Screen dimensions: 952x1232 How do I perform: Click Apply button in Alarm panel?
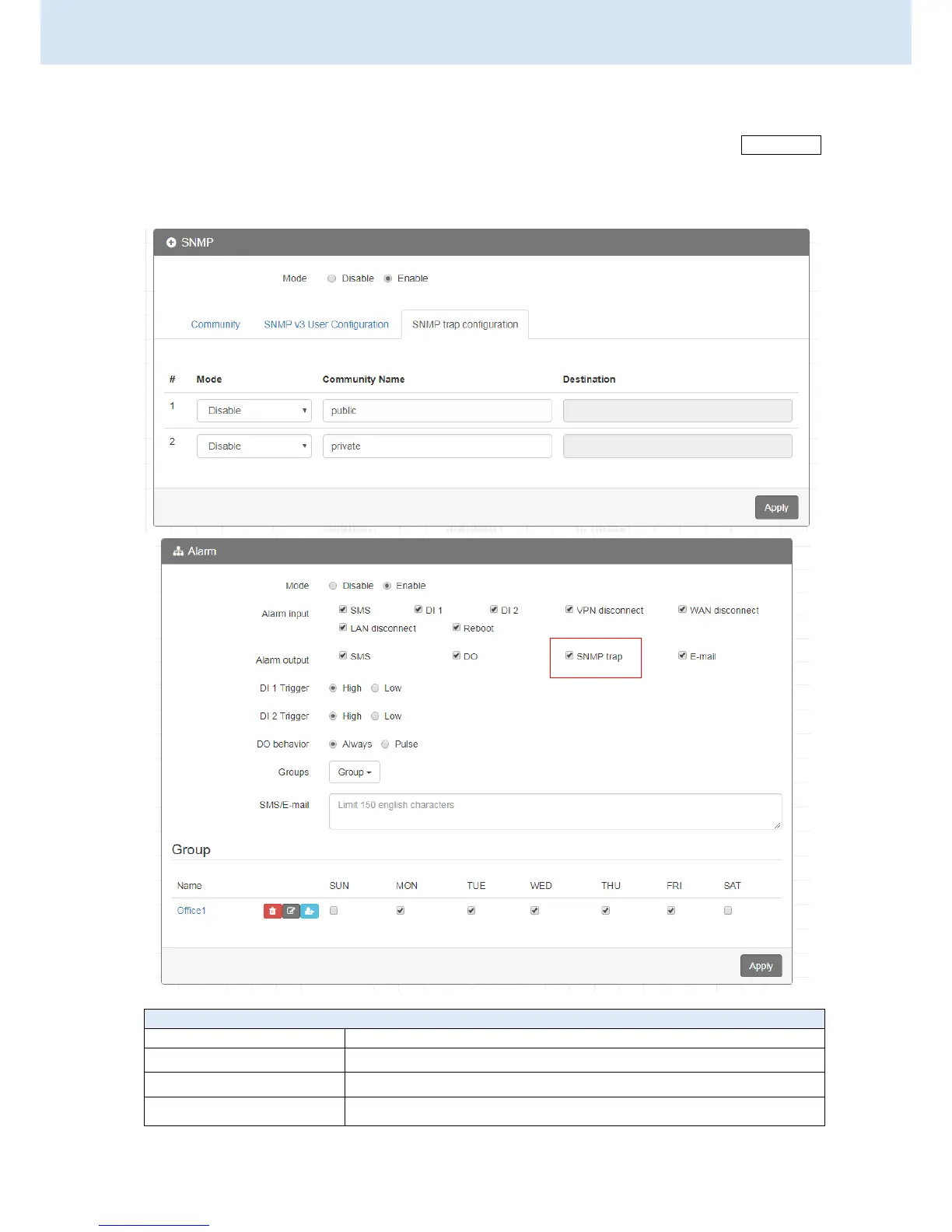tap(761, 966)
